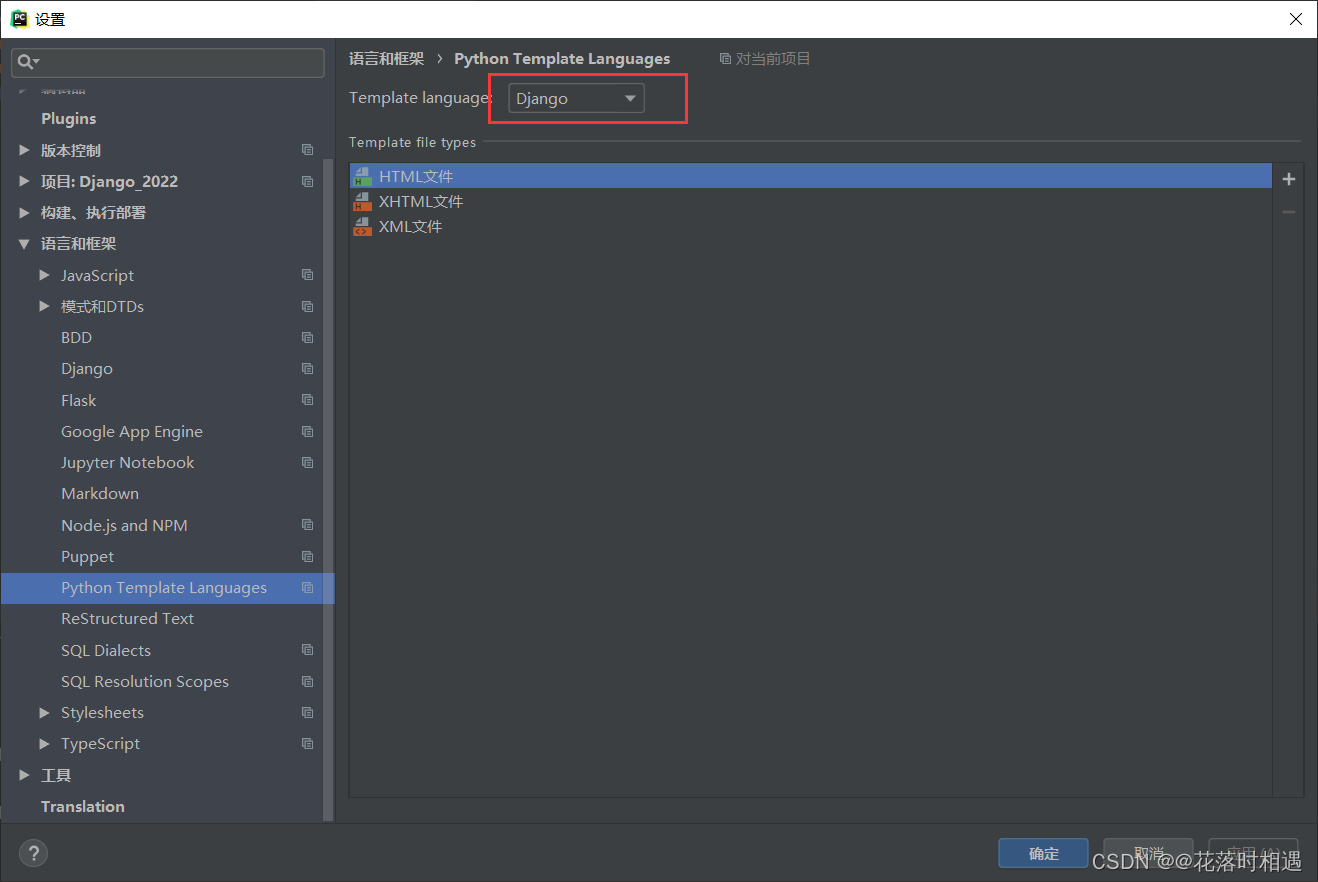Click the XHTML file type icon
This screenshot has height=882, width=1318.
click(362, 201)
